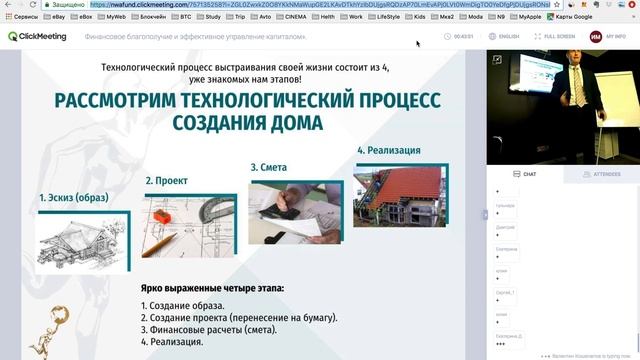Click the Сервисы apps grid icon
Viewport: 640px width, 360px height.
[x=9, y=17]
